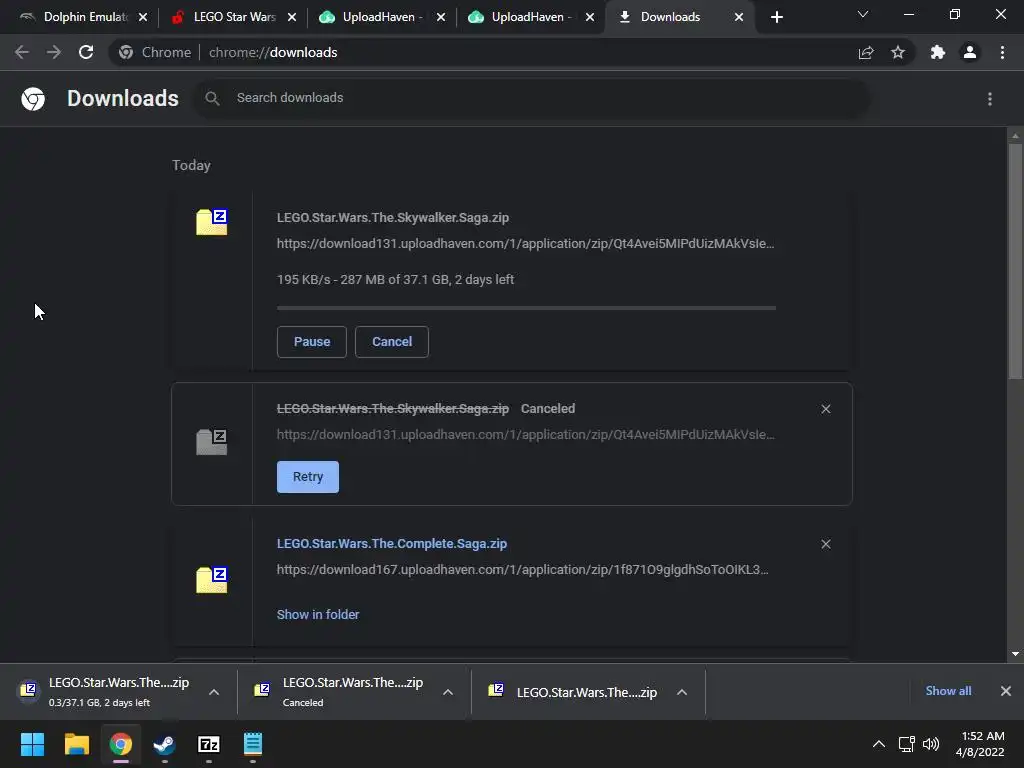
Task: Click the page vertical scrollbar thumb
Action: pos(1015,261)
